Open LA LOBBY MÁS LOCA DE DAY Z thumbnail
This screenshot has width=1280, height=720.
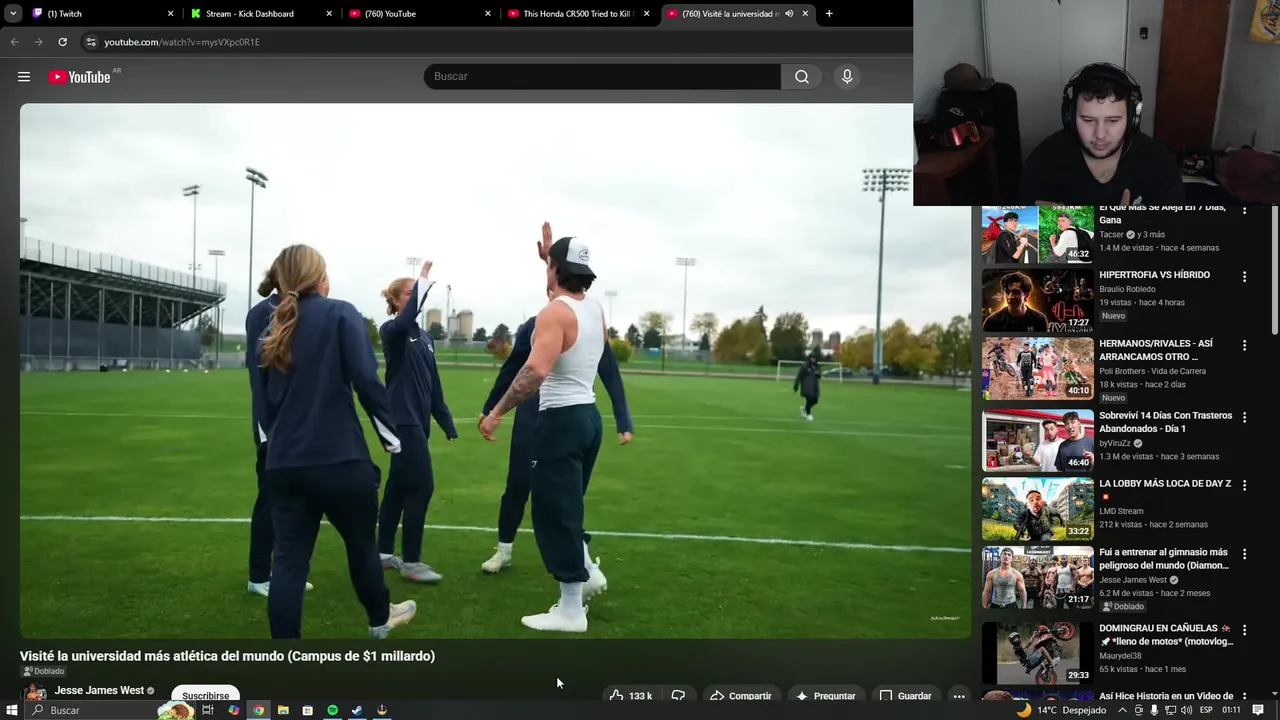pos(1037,509)
